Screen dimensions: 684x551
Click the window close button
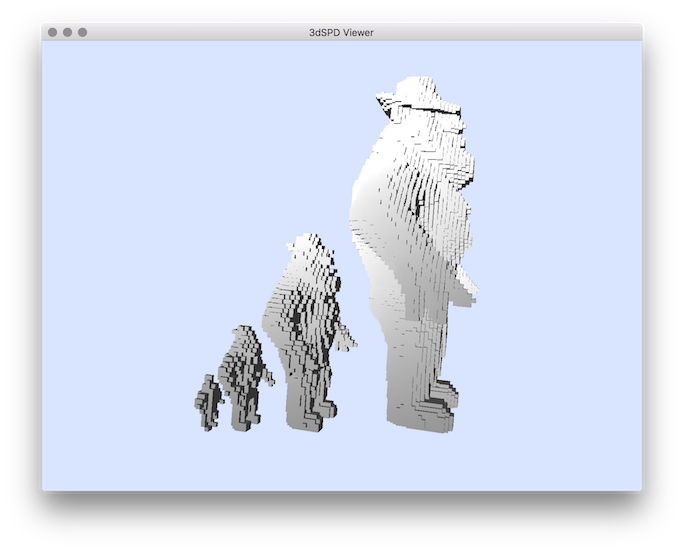52,32
